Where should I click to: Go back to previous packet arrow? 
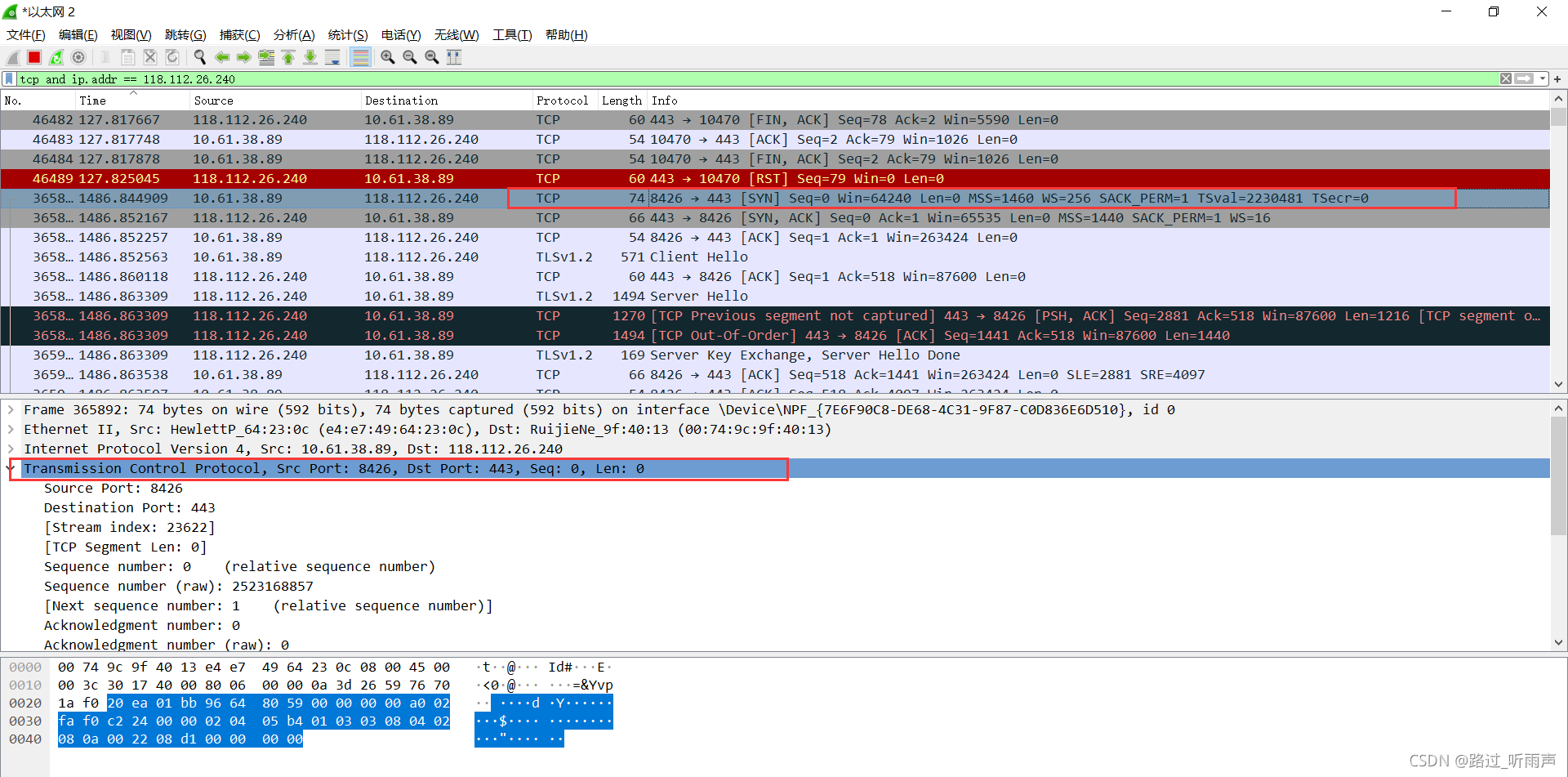point(221,57)
